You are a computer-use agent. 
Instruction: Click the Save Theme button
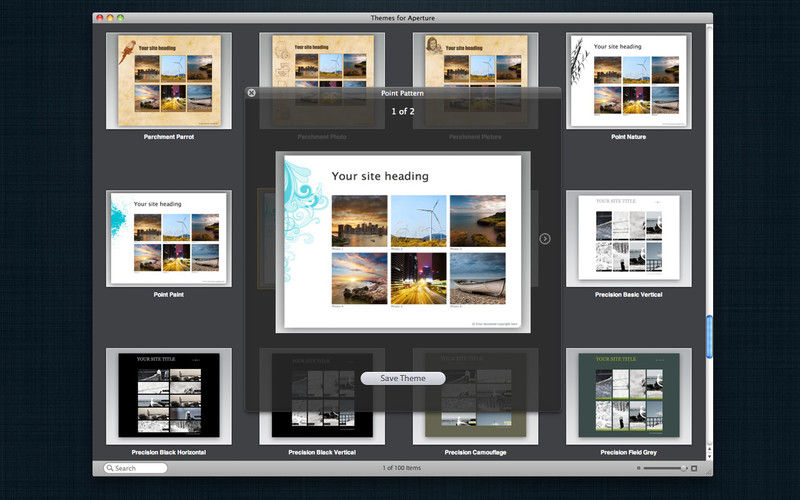403,378
